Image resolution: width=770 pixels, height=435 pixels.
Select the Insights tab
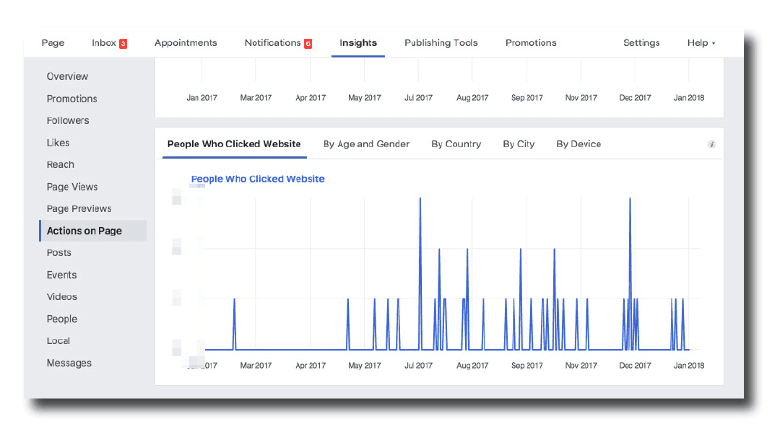click(x=358, y=43)
